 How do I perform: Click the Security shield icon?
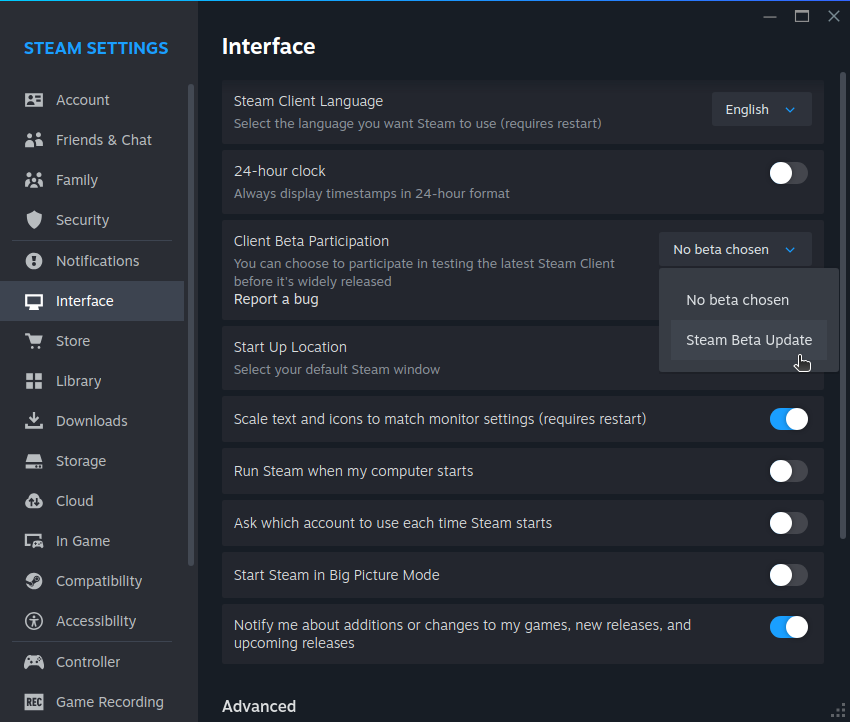pyautogui.click(x=34, y=220)
